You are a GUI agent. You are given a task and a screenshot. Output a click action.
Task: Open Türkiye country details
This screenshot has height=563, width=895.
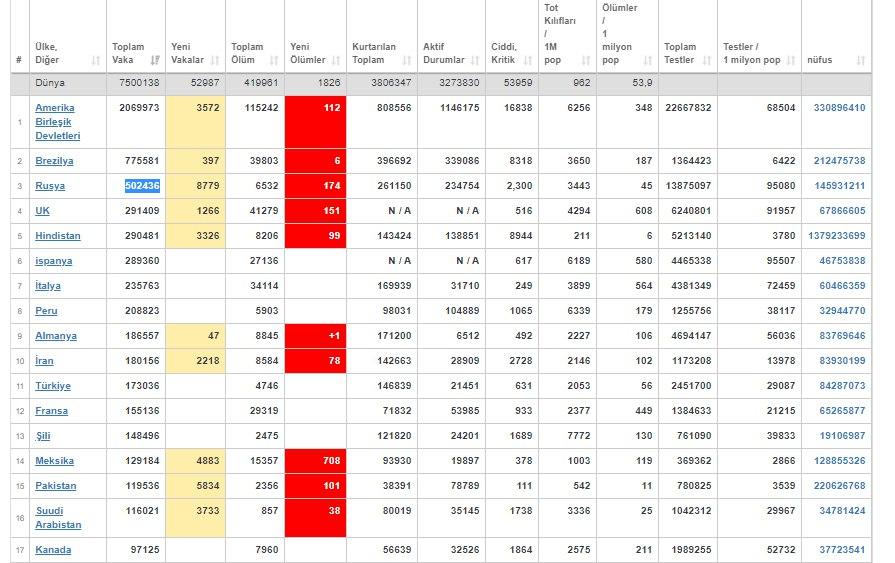pos(53,386)
